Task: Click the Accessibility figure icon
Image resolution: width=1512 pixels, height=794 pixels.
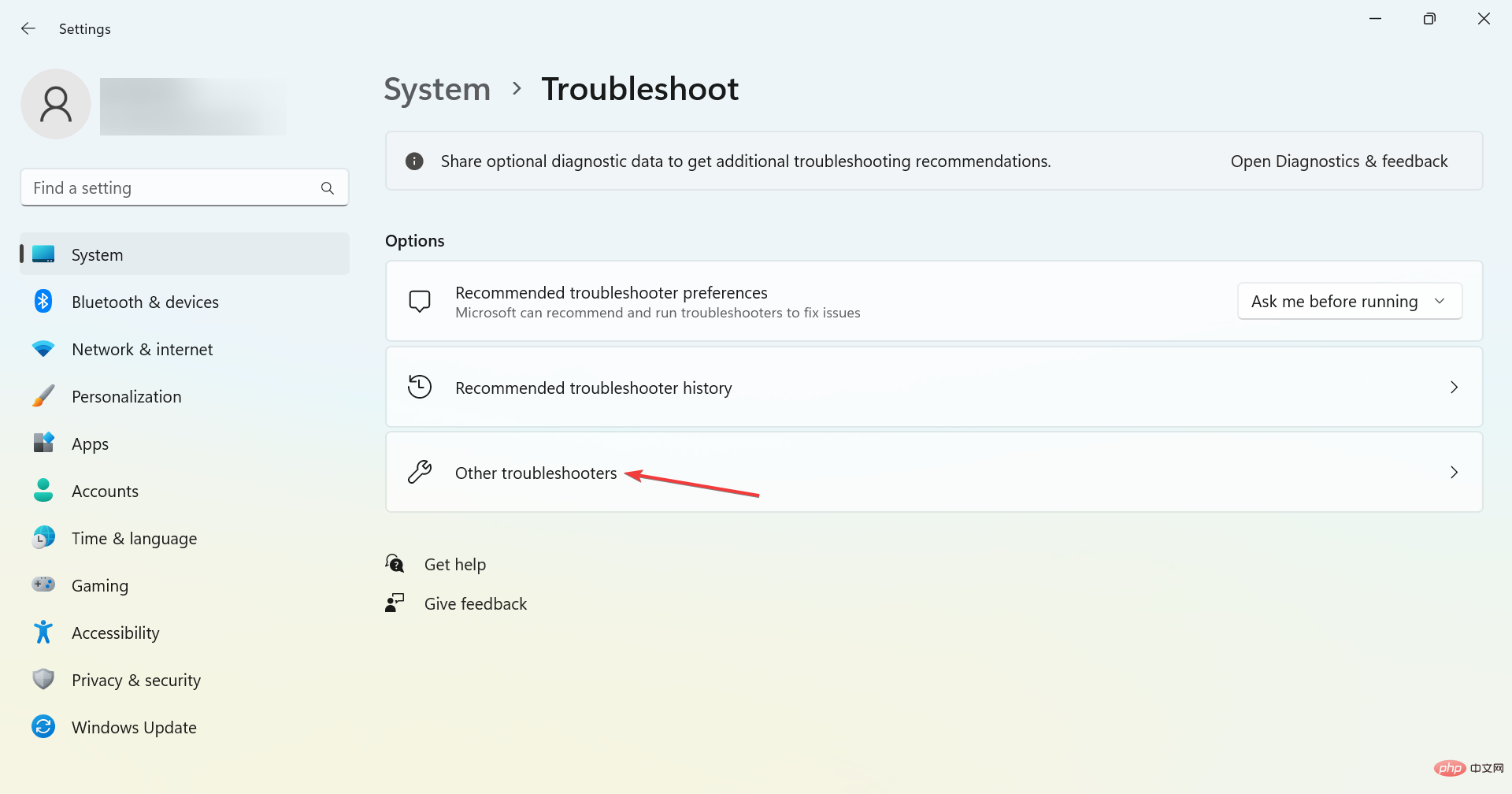Action: coord(43,633)
